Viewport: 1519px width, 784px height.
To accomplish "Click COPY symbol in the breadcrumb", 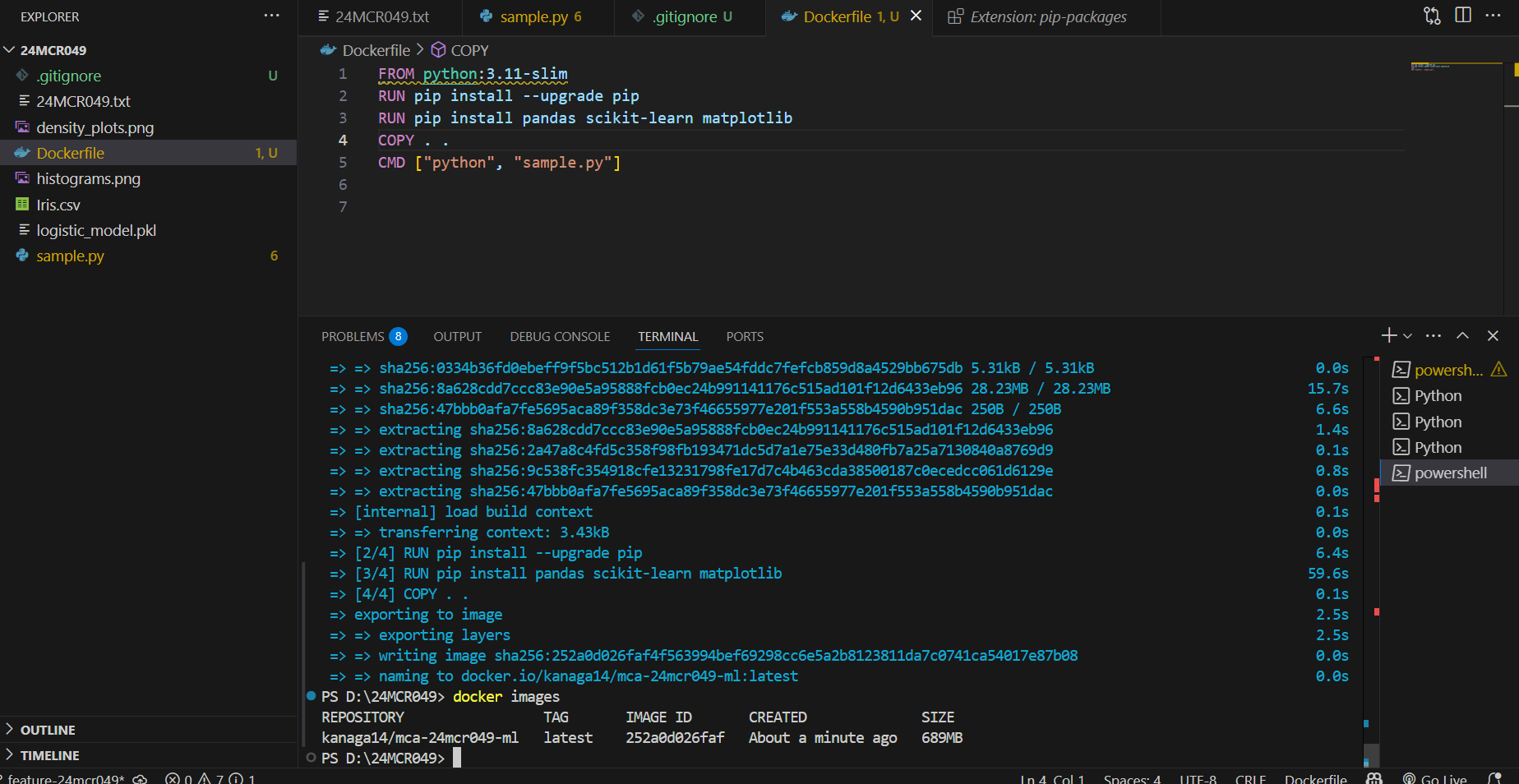I will (469, 50).
